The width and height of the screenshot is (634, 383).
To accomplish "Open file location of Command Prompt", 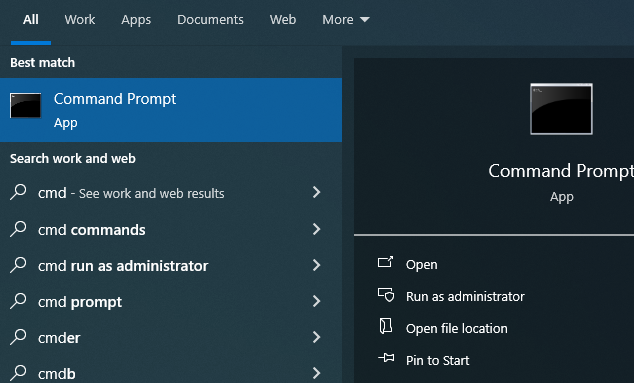I will pos(456,328).
